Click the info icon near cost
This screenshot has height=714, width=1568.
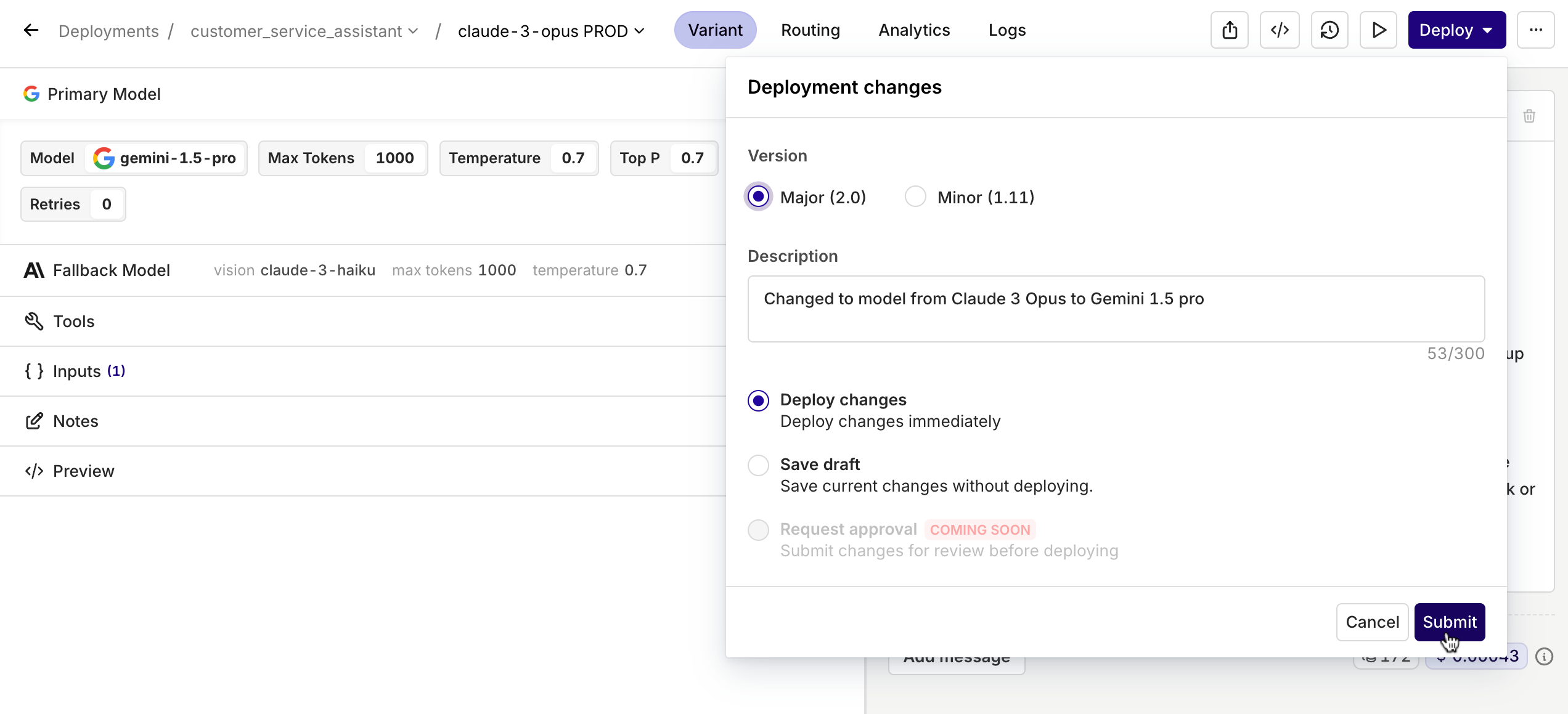pos(1544,657)
